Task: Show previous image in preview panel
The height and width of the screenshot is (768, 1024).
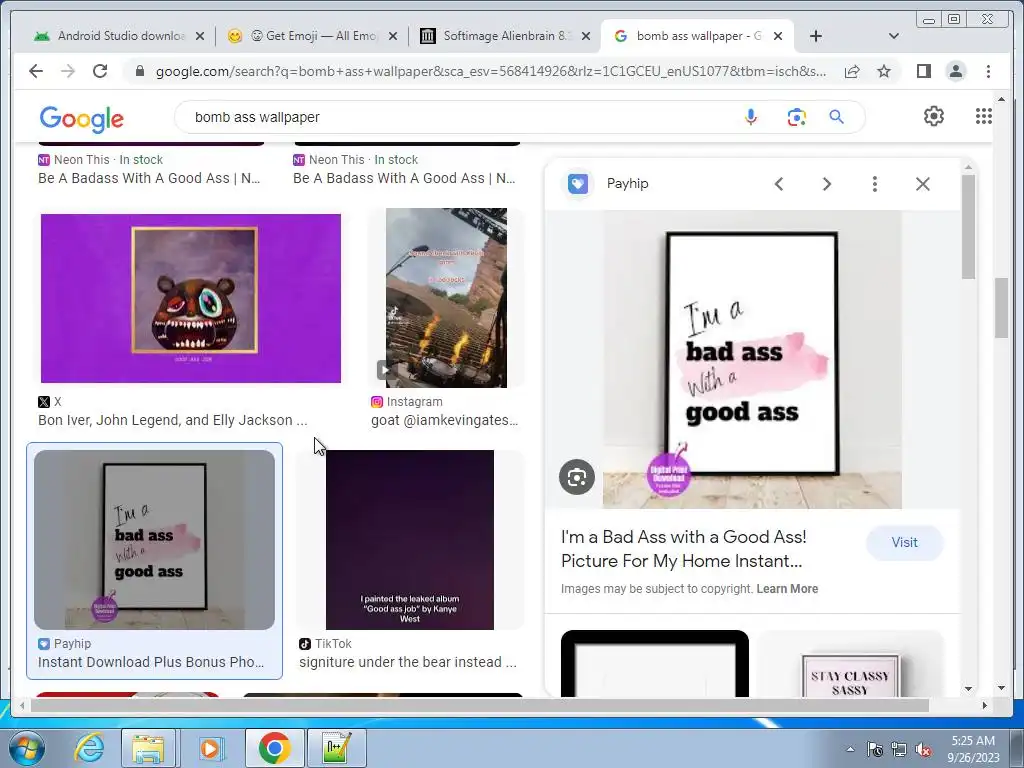Action: coord(778,184)
